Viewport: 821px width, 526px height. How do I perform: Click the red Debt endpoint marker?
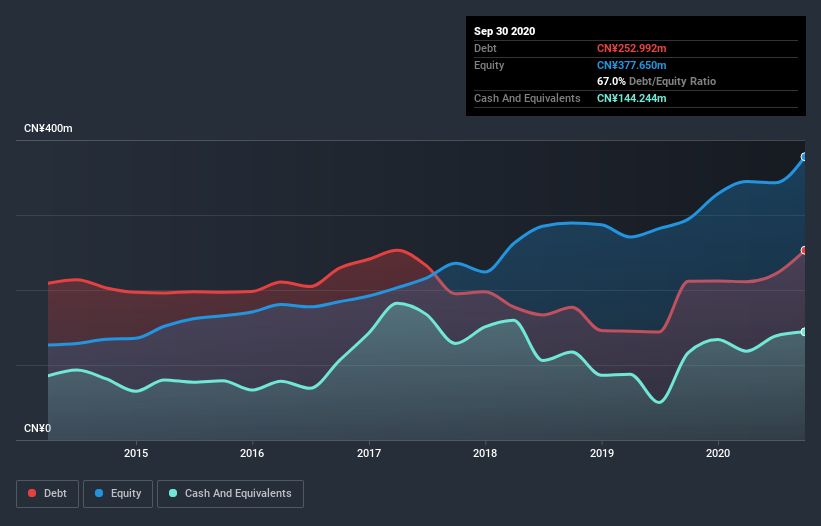804,250
